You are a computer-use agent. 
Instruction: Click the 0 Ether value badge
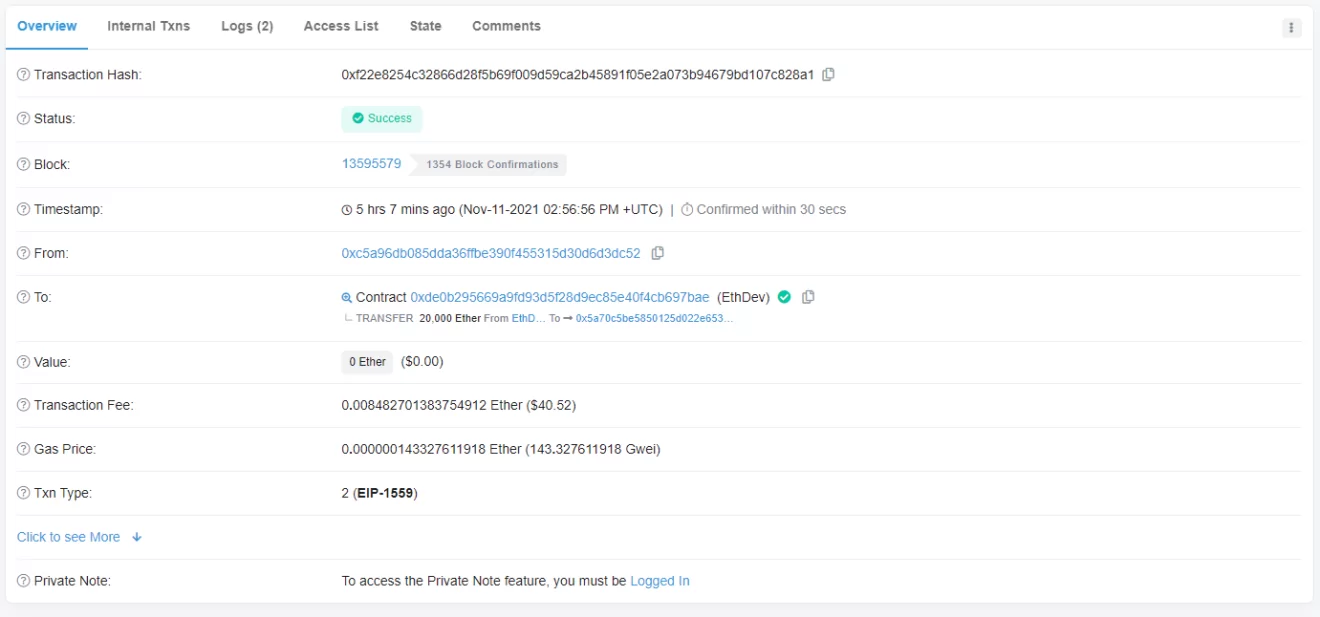367,362
